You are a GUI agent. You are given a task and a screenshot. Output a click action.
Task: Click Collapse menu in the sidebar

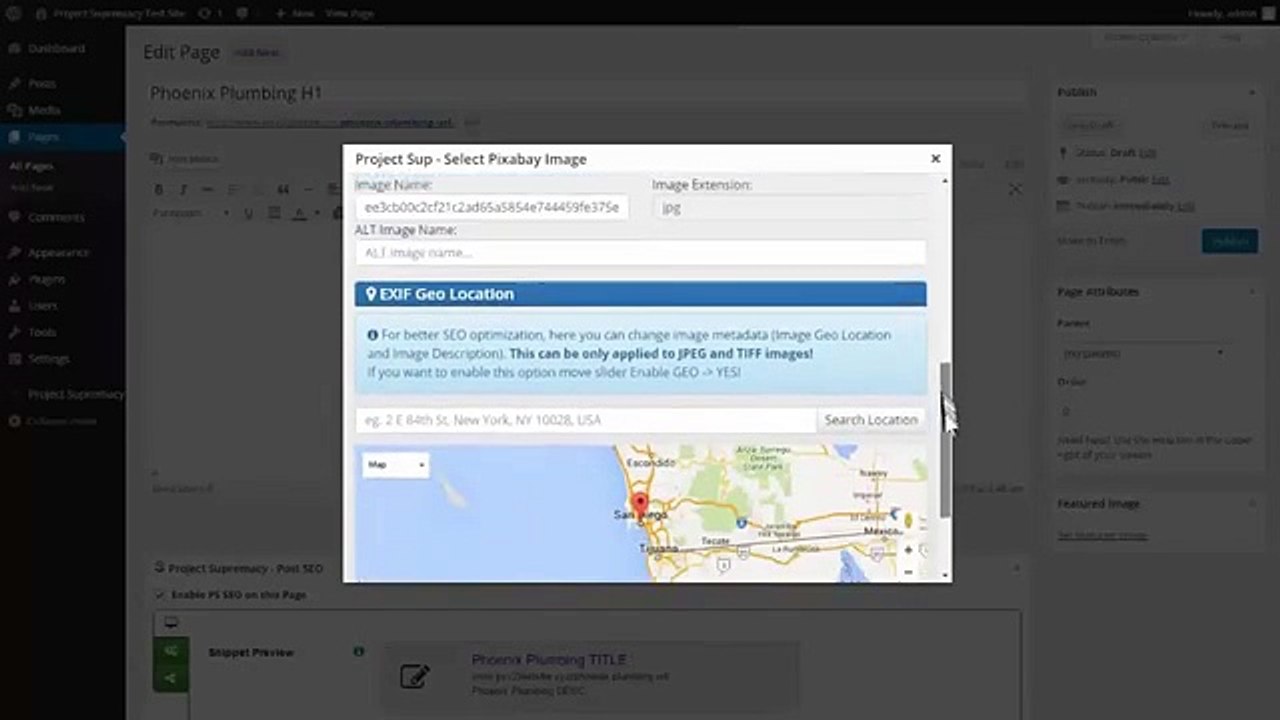tap(54, 421)
